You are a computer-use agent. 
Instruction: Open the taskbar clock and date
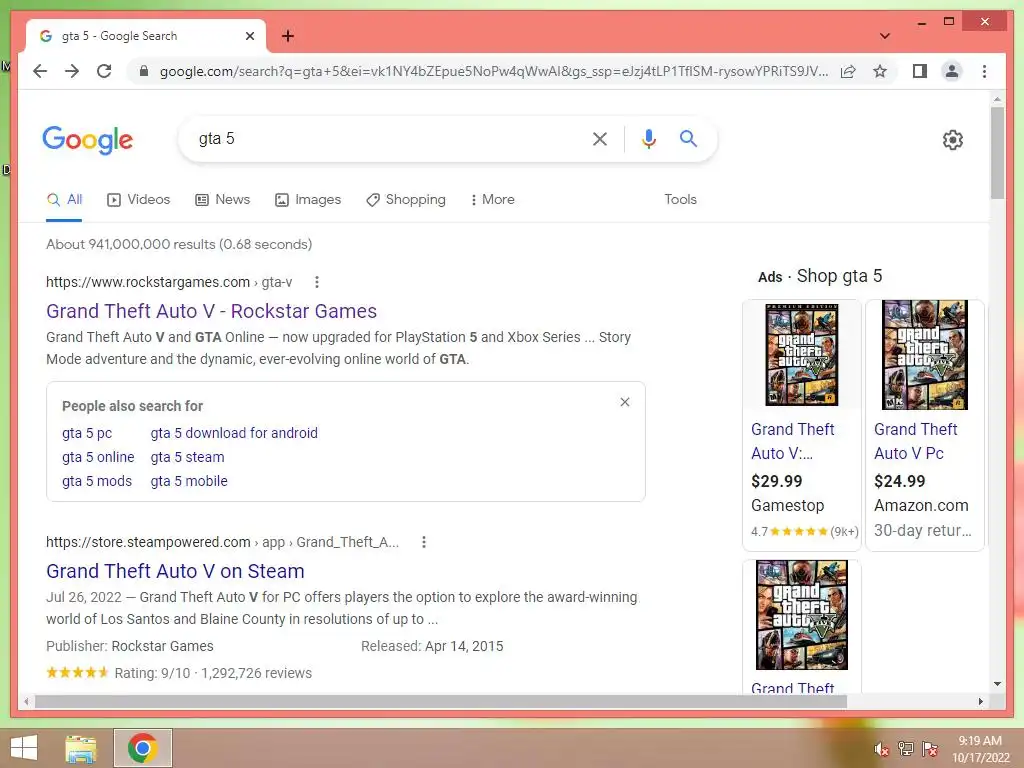pos(980,749)
